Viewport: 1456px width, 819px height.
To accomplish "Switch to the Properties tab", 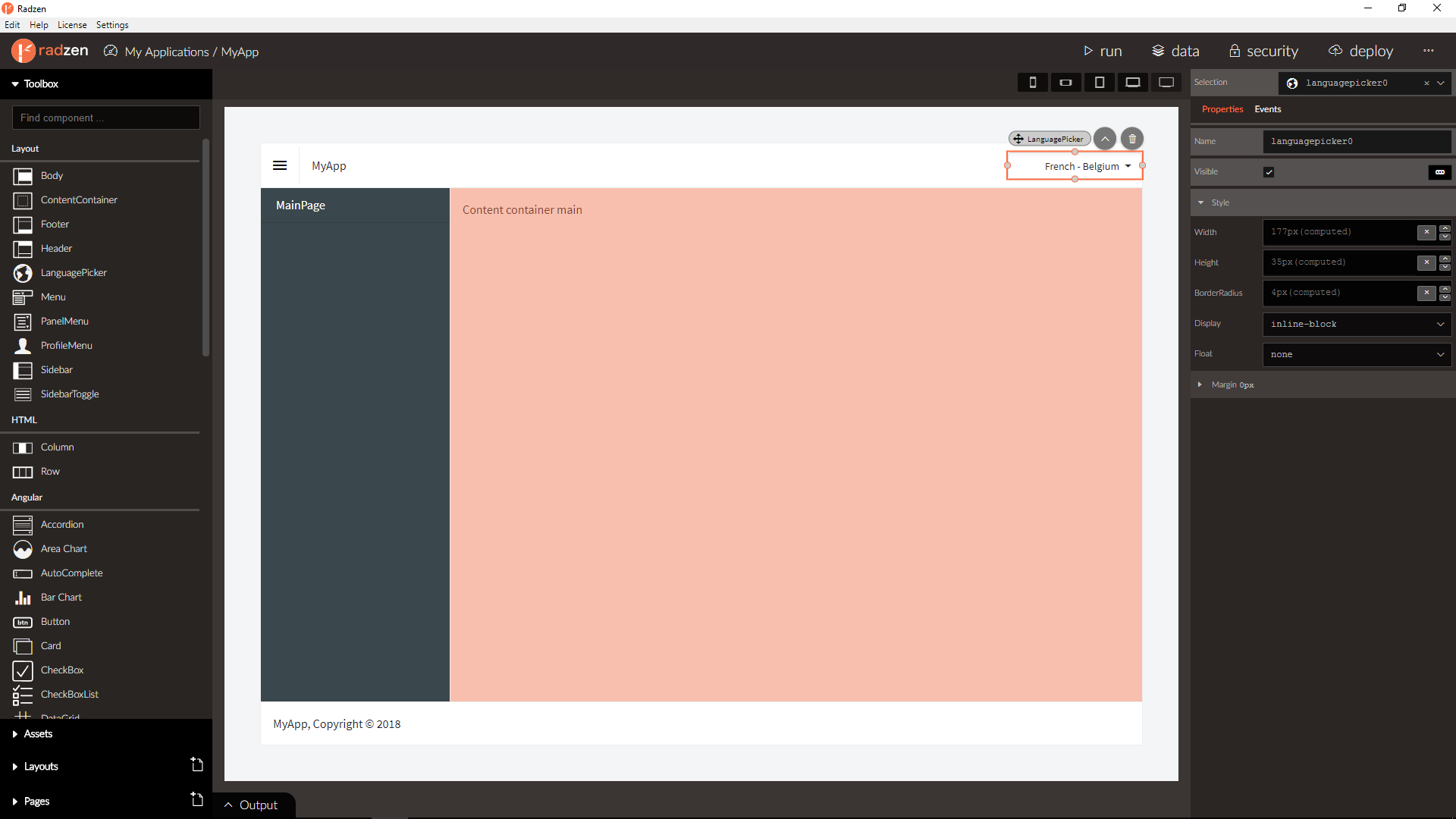I will [1222, 109].
